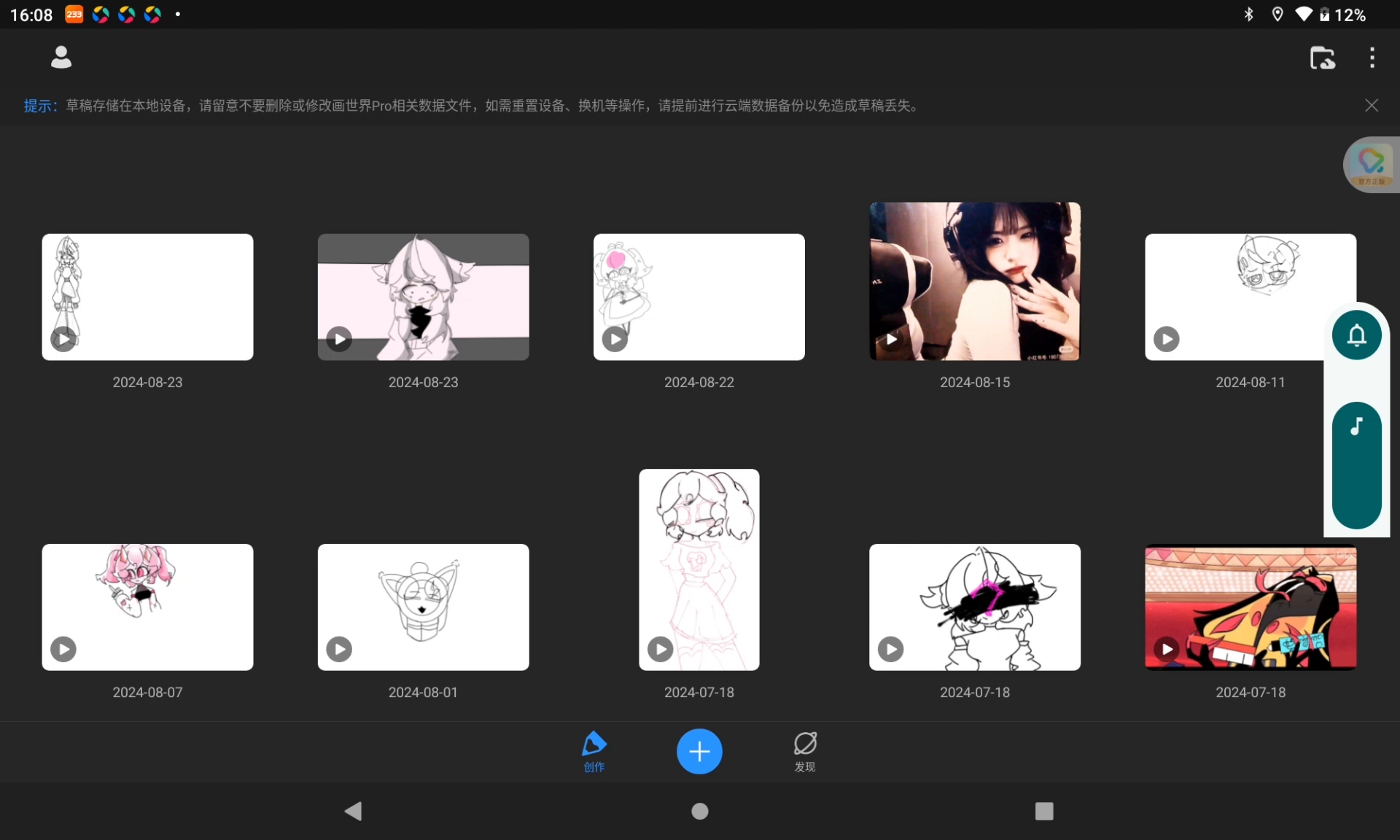The height and width of the screenshot is (840, 1400).
Task: Open the 2024-08-22 draft thumbnail
Action: [699, 297]
